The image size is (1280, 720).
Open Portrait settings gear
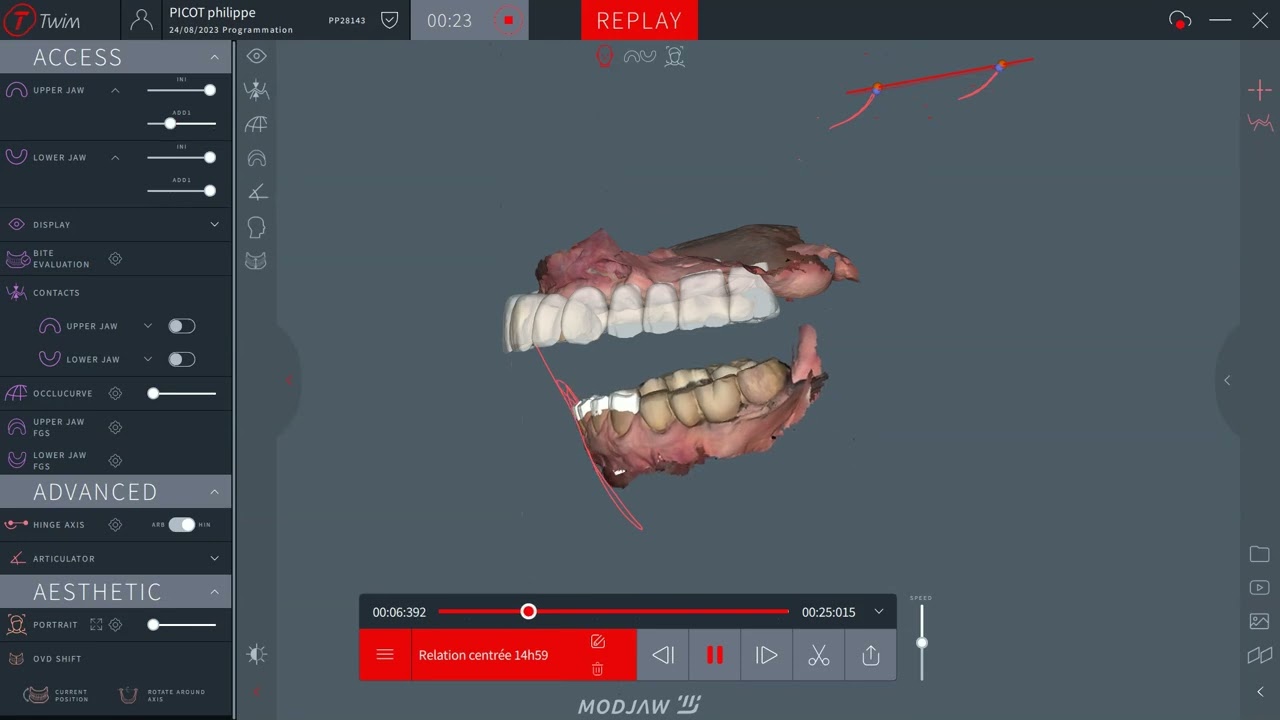[115, 625]
